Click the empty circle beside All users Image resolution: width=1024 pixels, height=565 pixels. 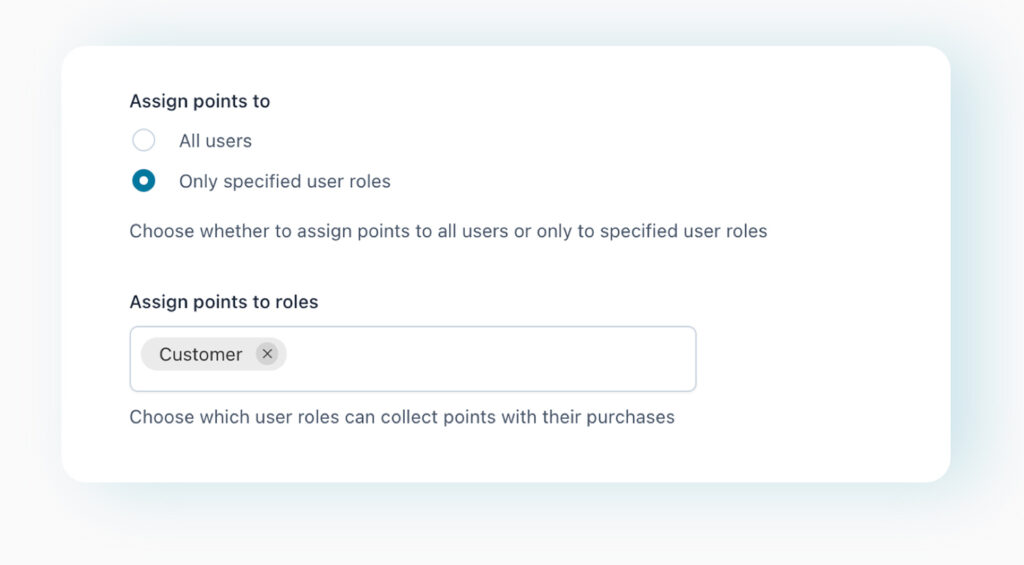144,141
